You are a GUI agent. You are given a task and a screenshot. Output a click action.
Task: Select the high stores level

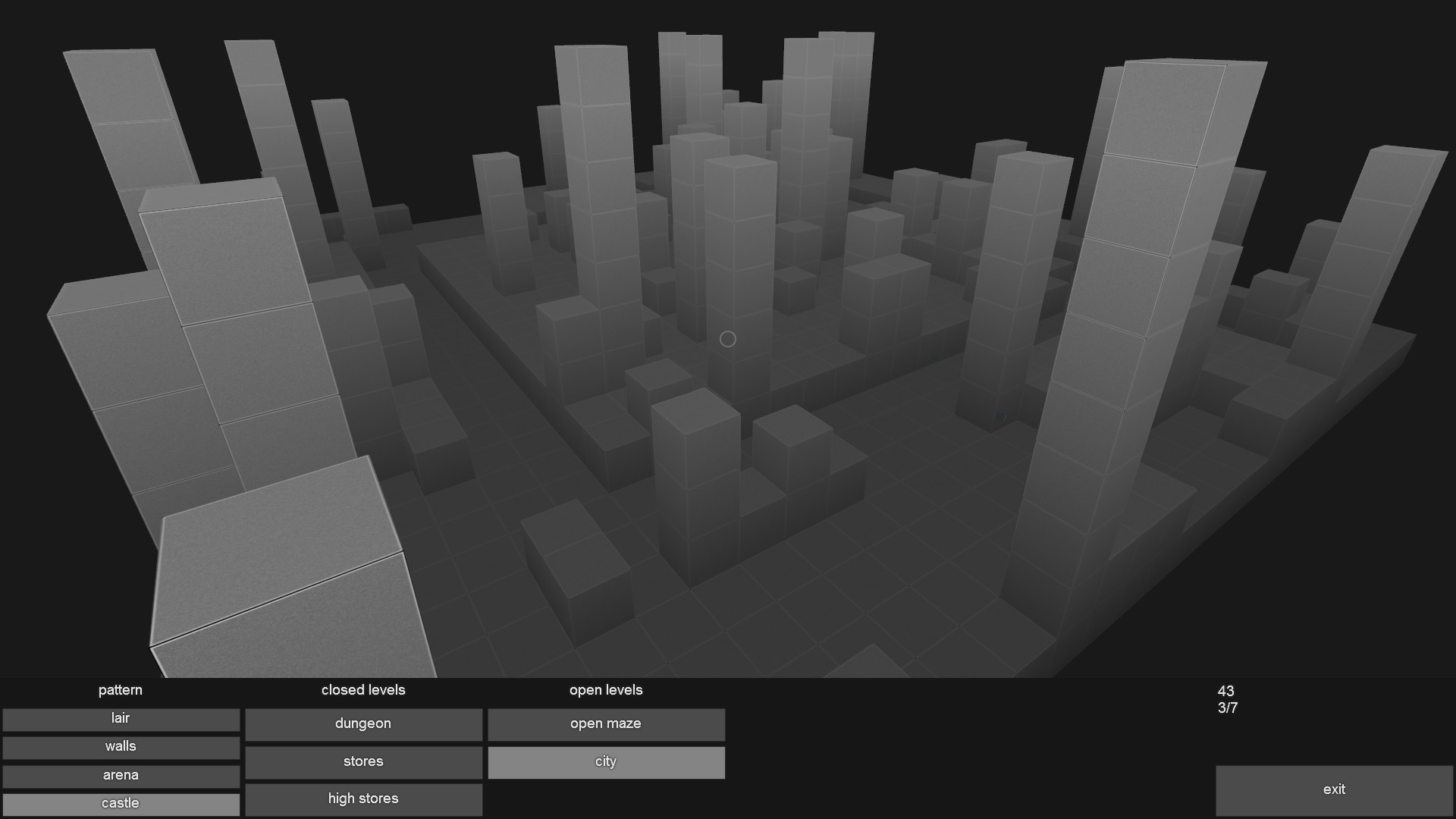[x=363, y=799]
